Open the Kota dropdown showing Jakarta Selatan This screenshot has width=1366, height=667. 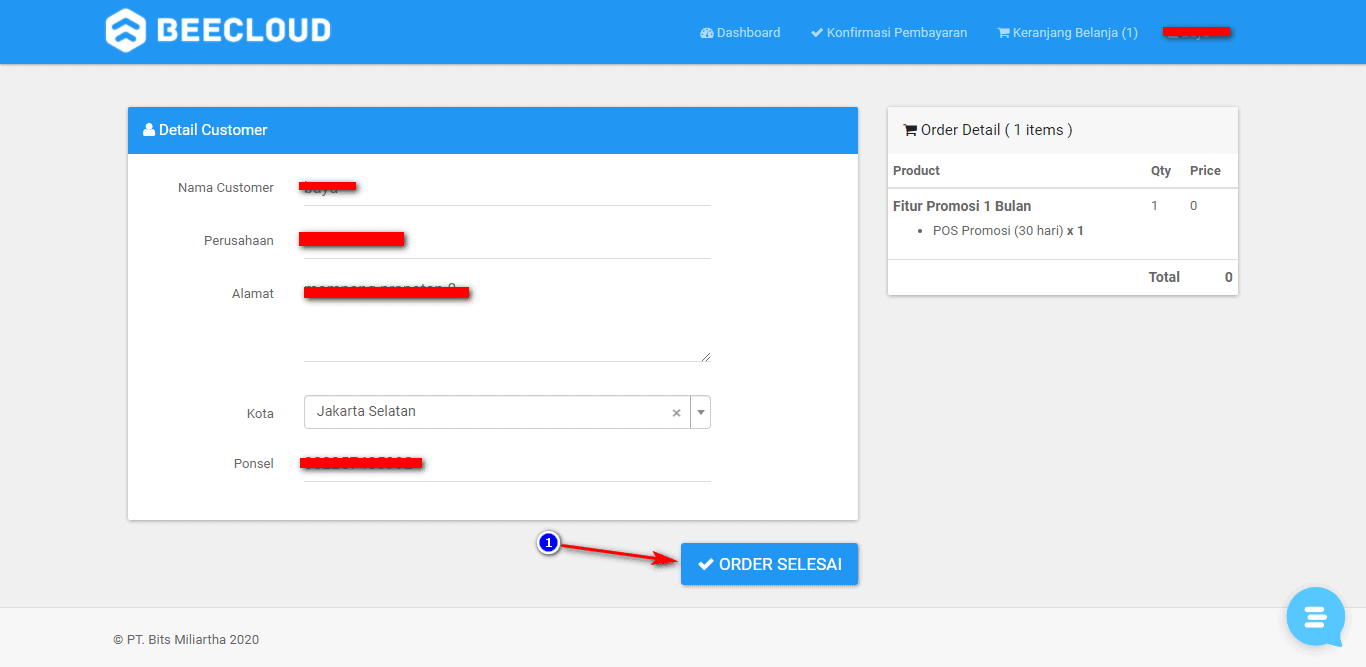[507, 412]
